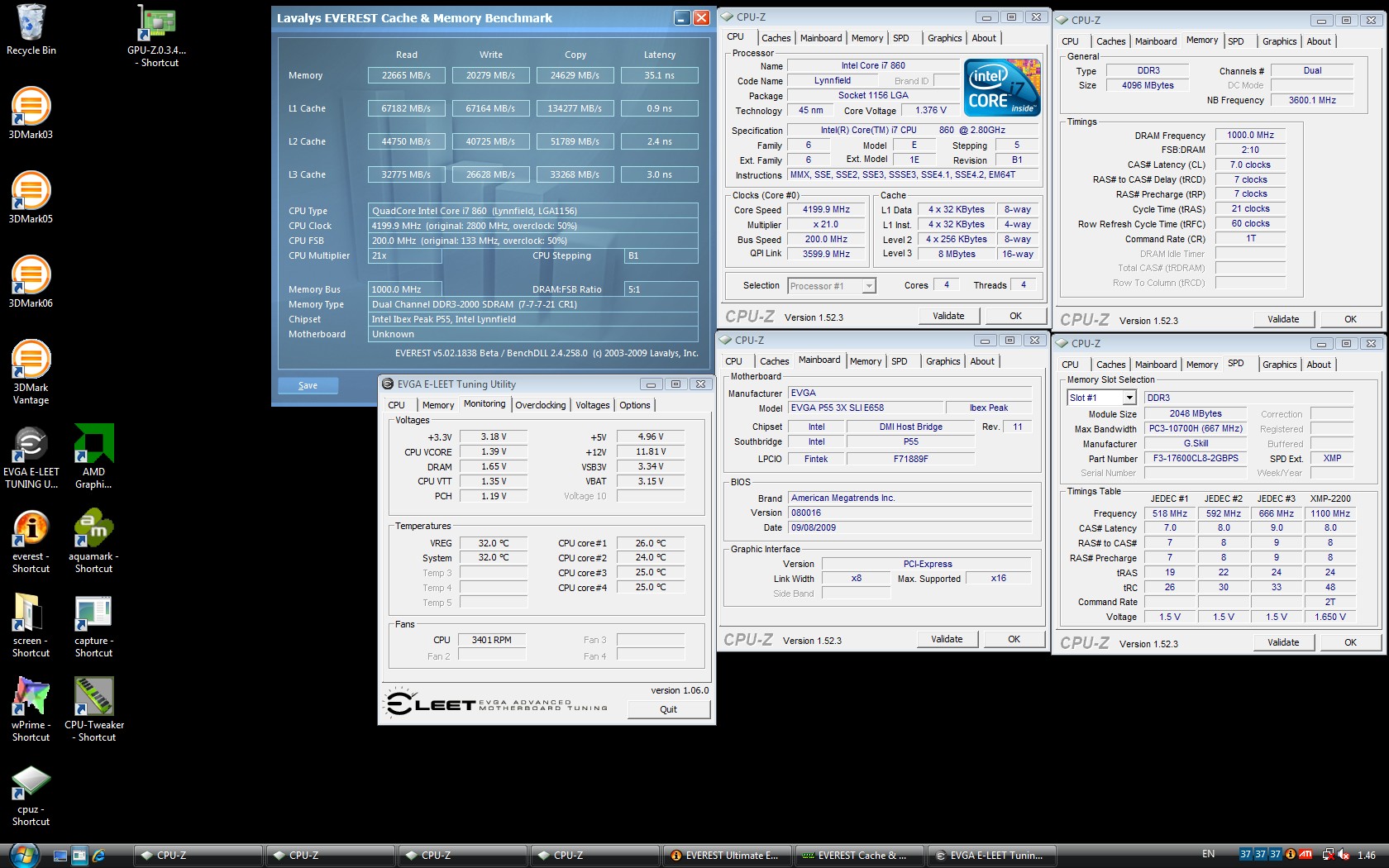This screenshot has height=868, width=1389.
Task: Open About tab in CPU-Z SPD window
Action: pos(1319,365)
